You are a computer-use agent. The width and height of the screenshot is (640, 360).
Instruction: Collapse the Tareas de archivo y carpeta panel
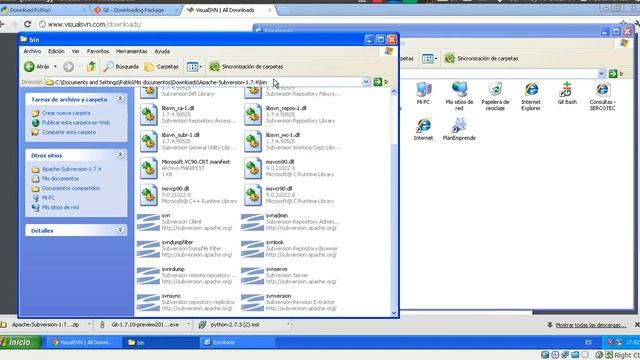pyautogui.click(x=120, y=99)
